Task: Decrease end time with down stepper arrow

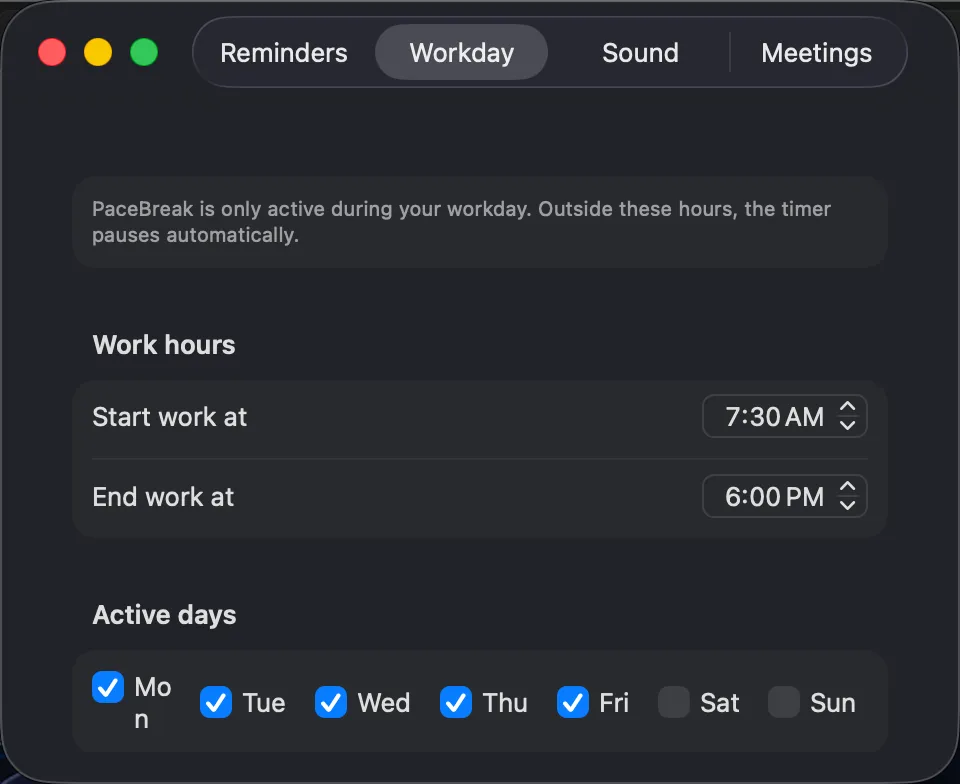Action: coord(847,506)
